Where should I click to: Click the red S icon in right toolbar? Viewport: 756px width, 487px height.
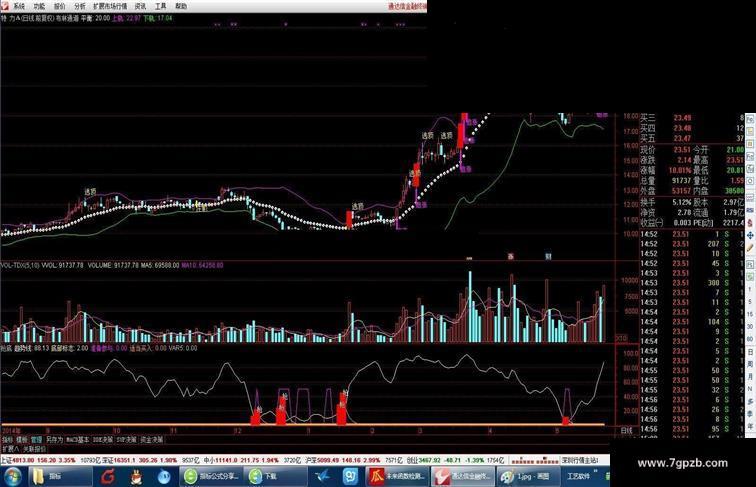coord(750,223)
